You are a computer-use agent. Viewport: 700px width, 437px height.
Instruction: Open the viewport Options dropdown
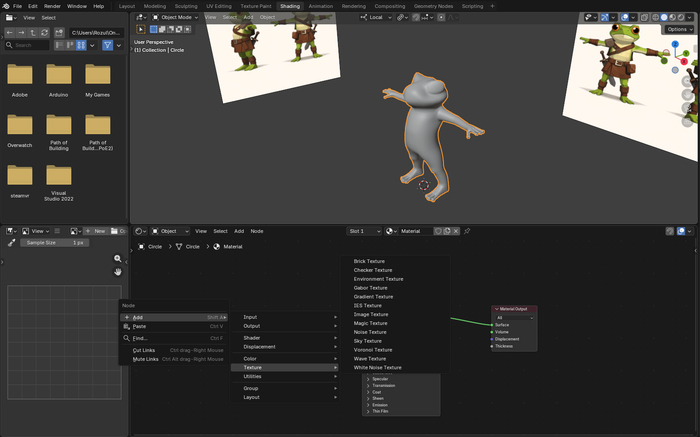(x=677, y=29)
